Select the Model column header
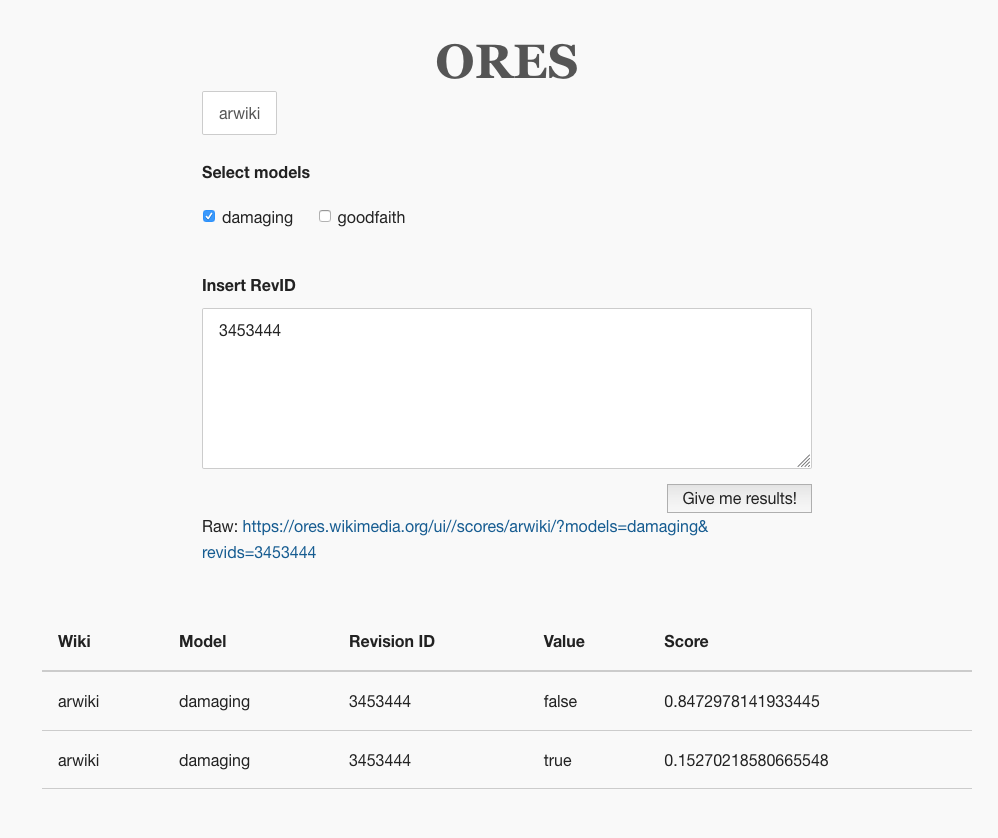The width and height of the screenshot is (998, 838). (202, 641)
